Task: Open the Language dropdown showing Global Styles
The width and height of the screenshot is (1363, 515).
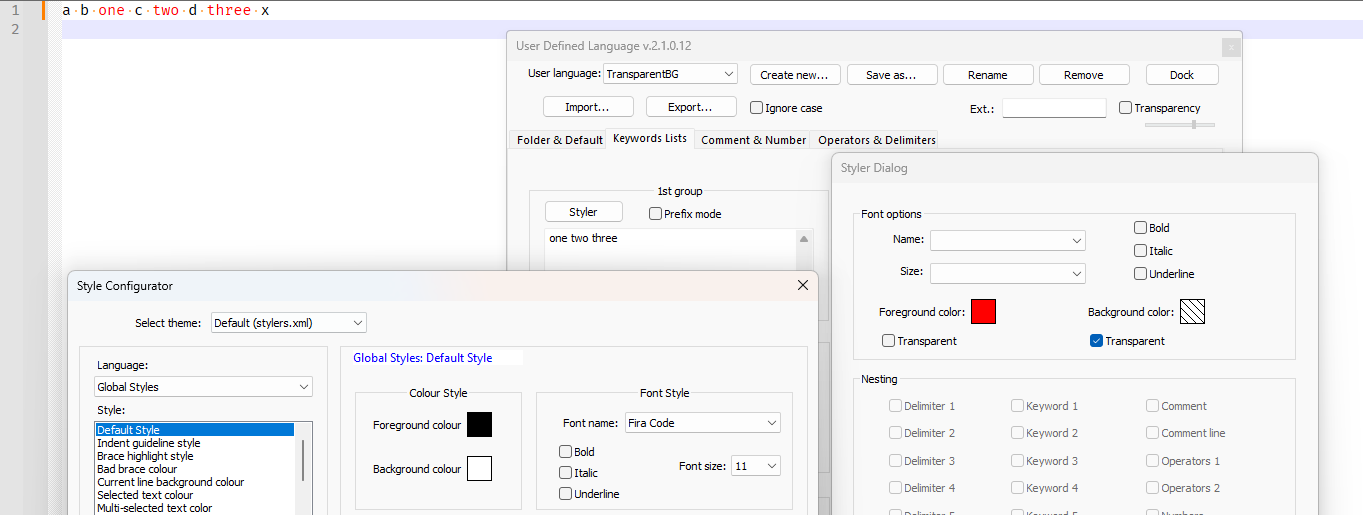Action: tap(203, 387)
